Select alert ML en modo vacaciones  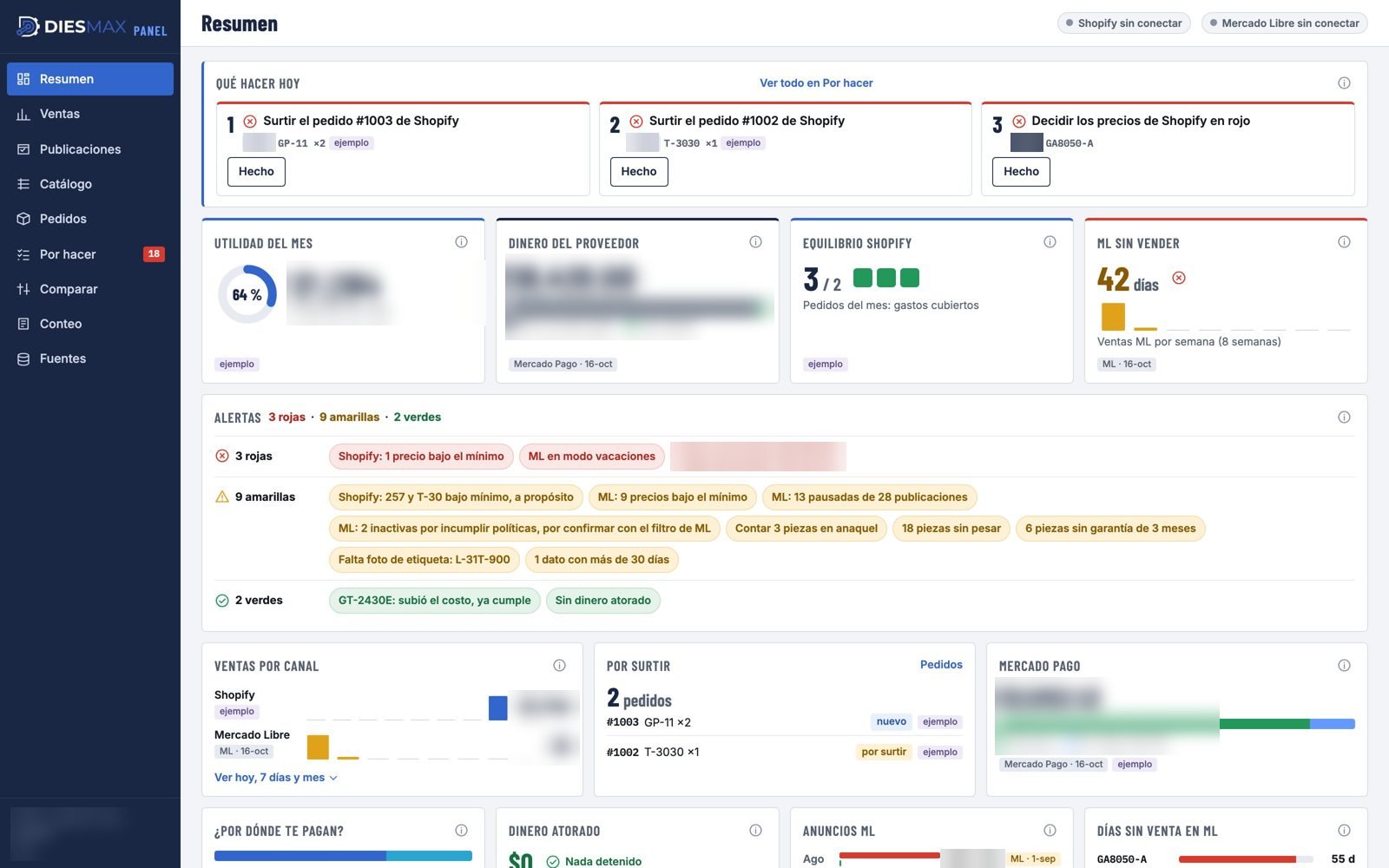pyautogui.click(x=592, y=457)
